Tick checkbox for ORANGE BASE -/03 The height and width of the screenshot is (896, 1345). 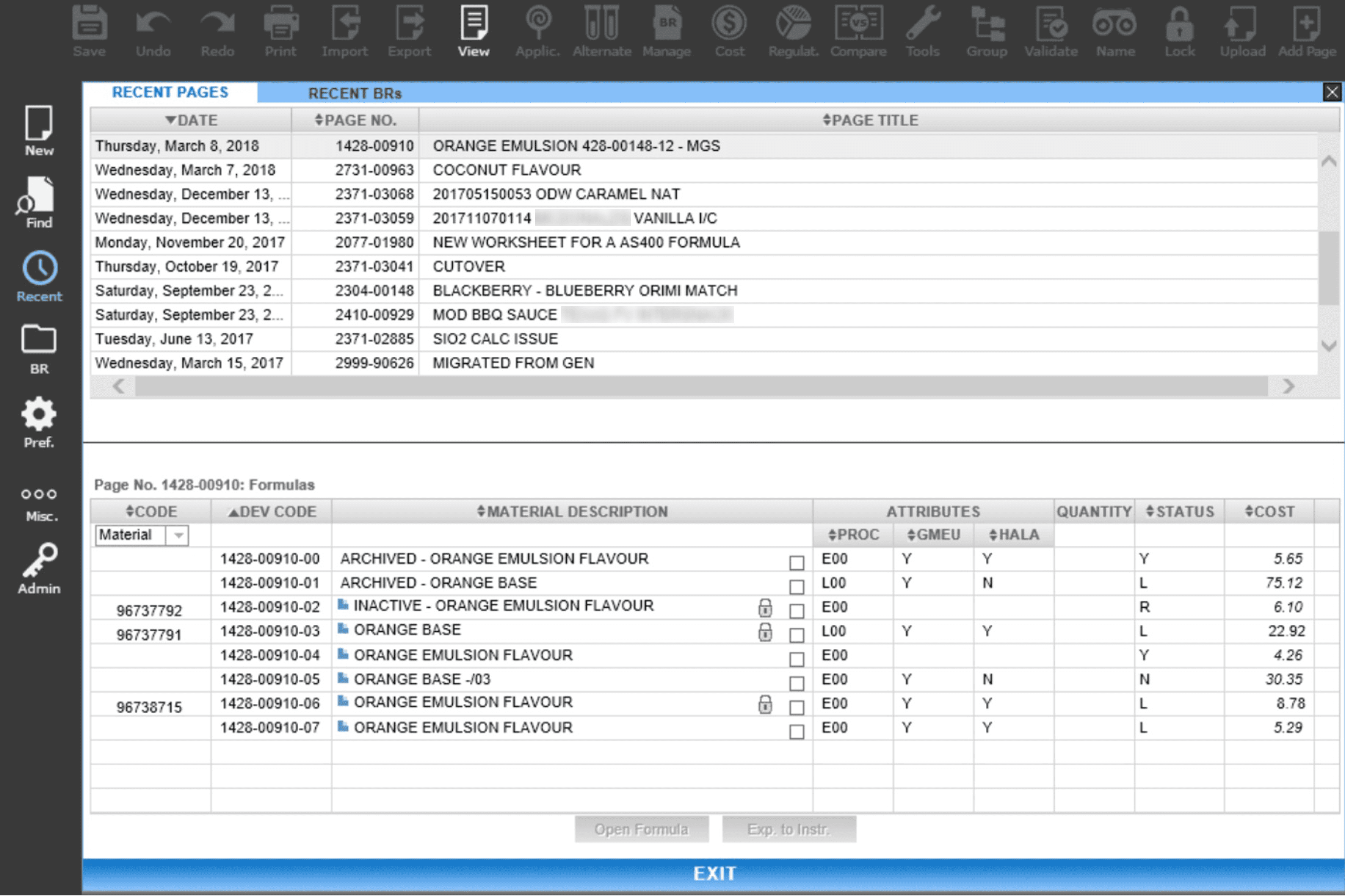796,683
